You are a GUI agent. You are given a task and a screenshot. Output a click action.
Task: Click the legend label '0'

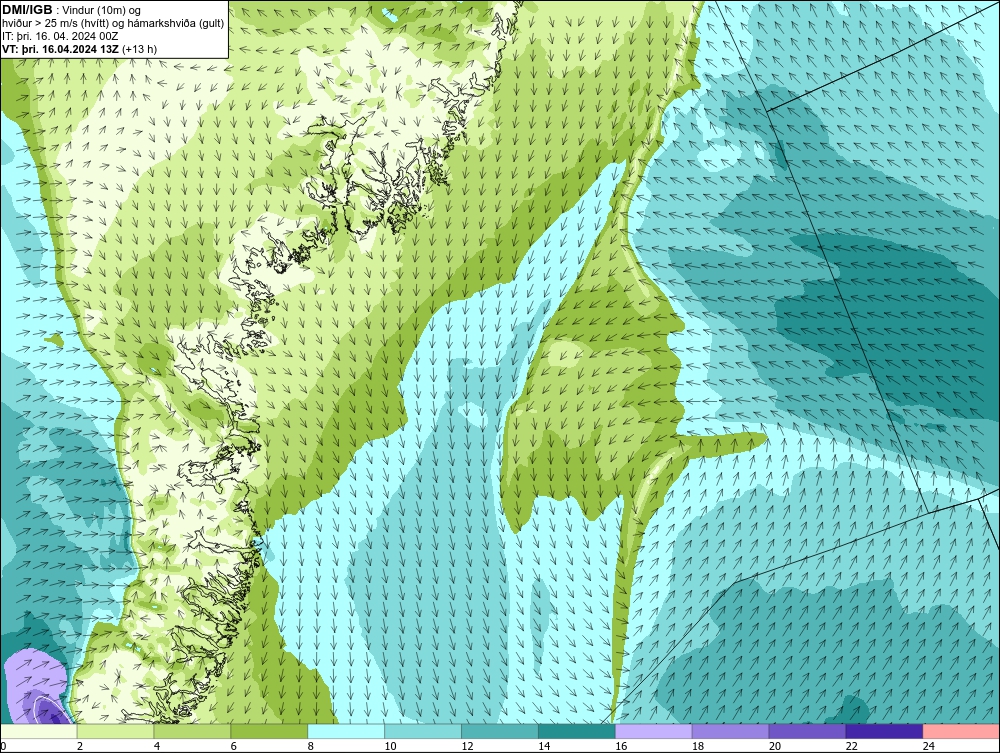[3, 746]
